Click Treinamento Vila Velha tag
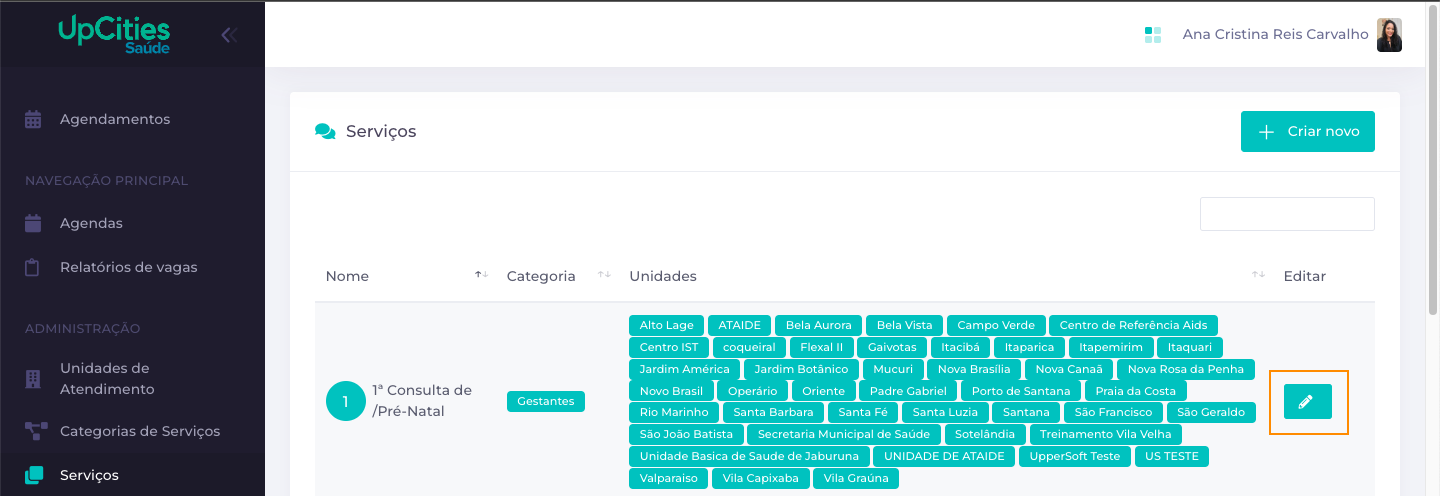 1106,434
